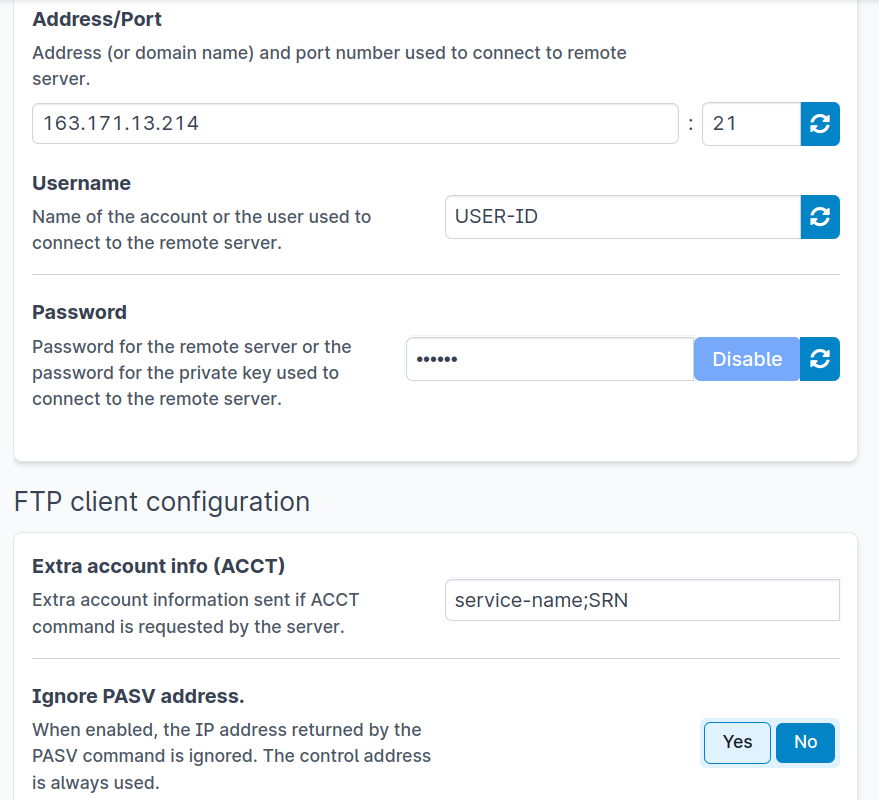Click the Extra account info (ACCT) label
Screen dimensions: 879x800
tap(159, 566)
